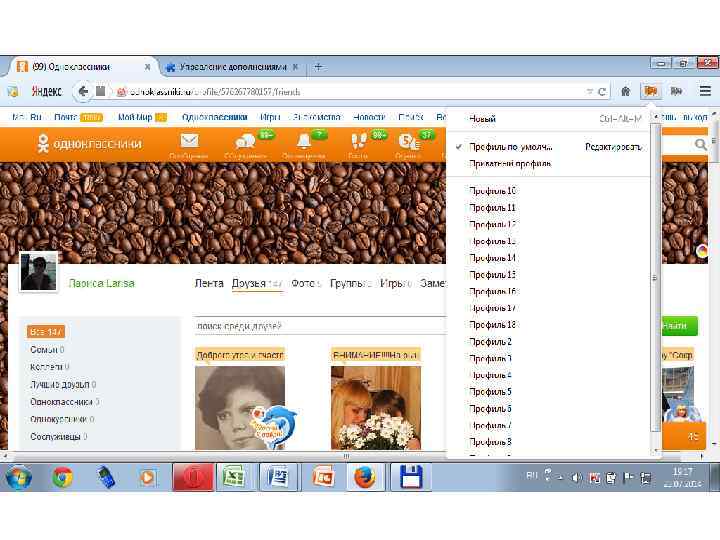Screen dimensions: 720x540
Task: Select Профиль 2 from list
Action: [x=490, y=342]
